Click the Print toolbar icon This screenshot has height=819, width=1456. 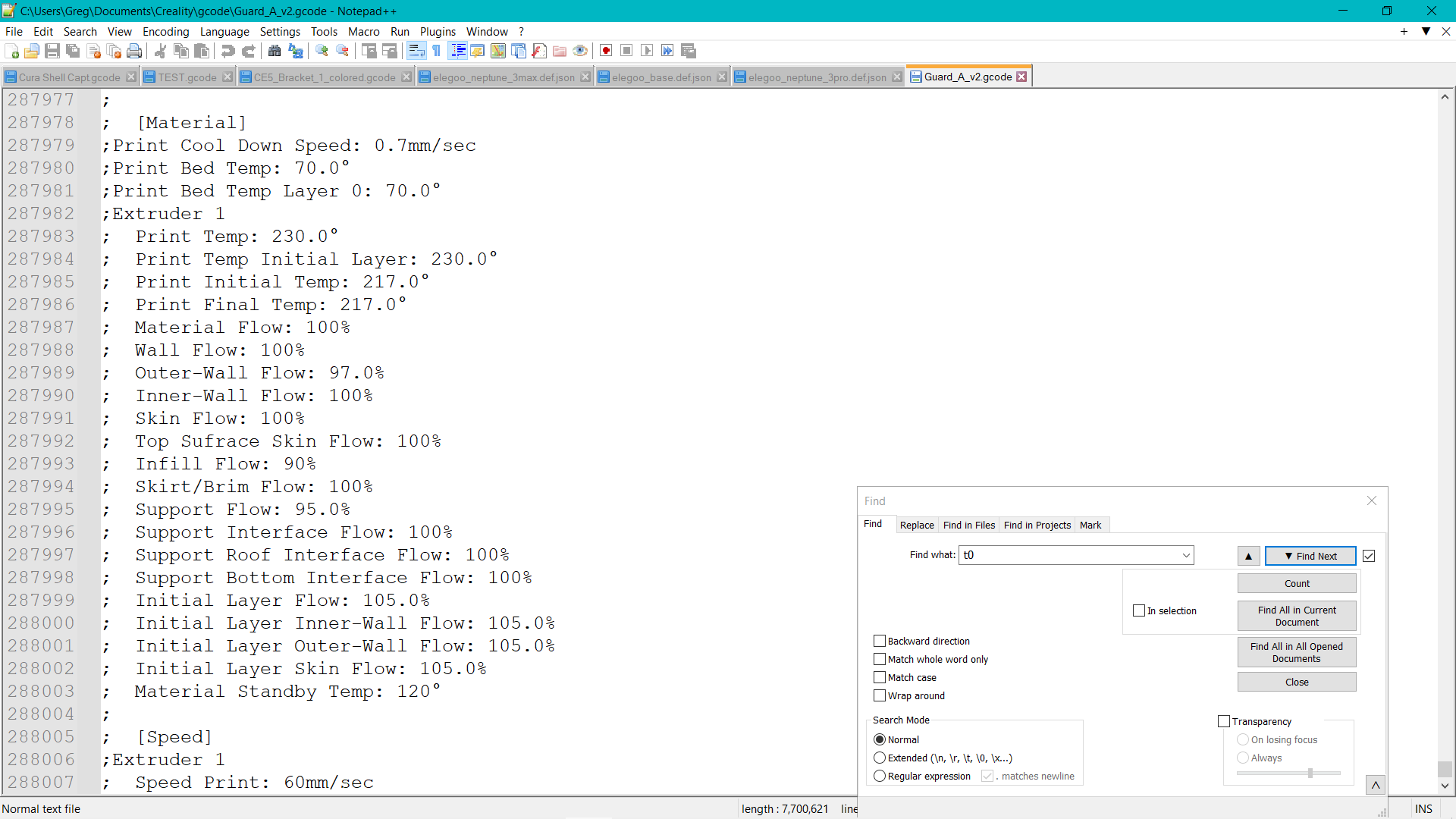coord(134,51)
